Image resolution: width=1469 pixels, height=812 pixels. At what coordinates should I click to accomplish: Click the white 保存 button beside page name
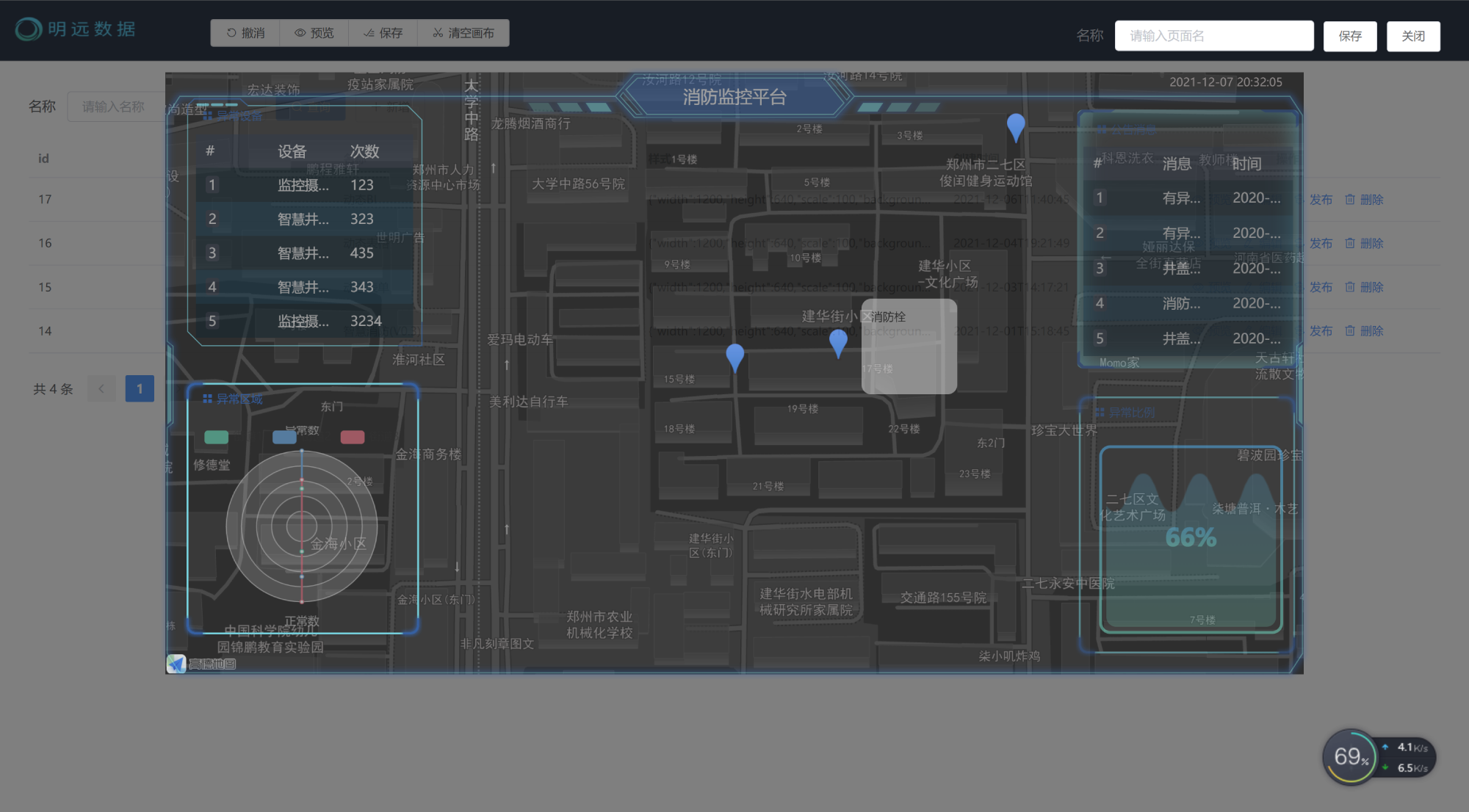pyautogui.click(x=1350, y=36)
